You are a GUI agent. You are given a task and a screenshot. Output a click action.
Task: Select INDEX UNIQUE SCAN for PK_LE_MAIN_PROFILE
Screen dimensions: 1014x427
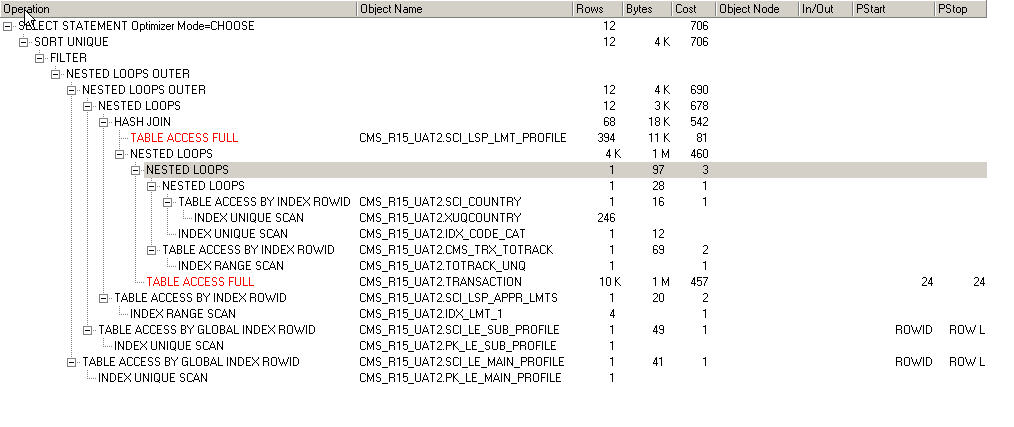pos(152,378)
